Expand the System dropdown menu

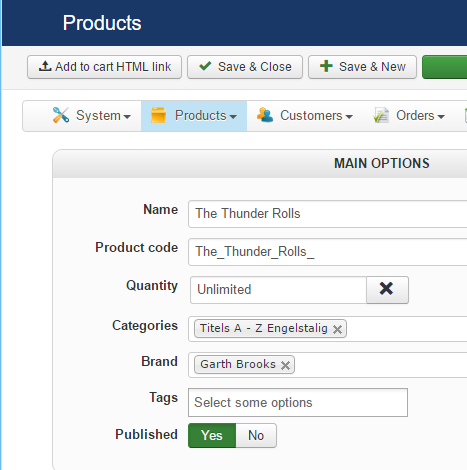(x=92, y=116)
